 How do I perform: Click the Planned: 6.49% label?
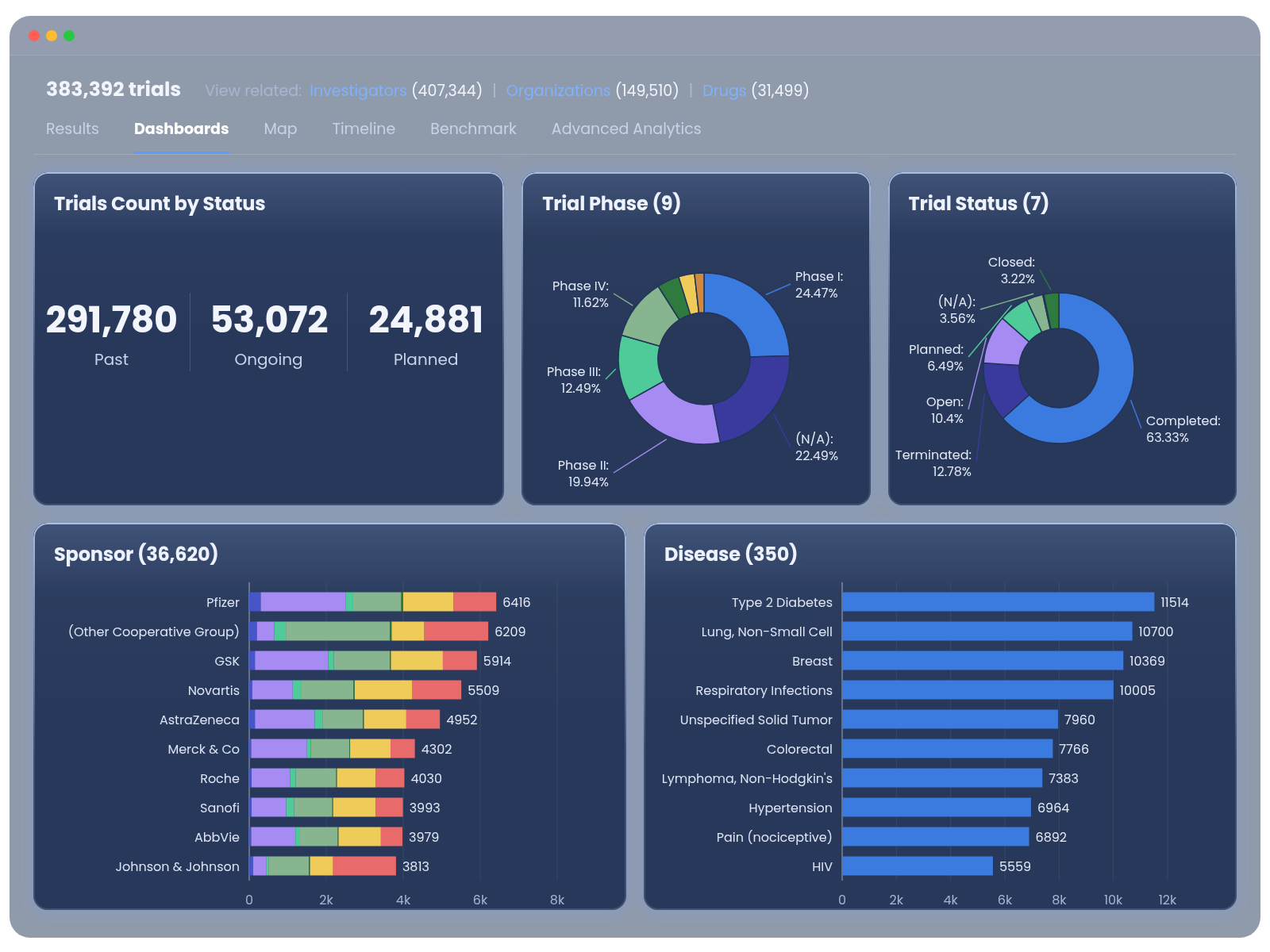point(937,358)
